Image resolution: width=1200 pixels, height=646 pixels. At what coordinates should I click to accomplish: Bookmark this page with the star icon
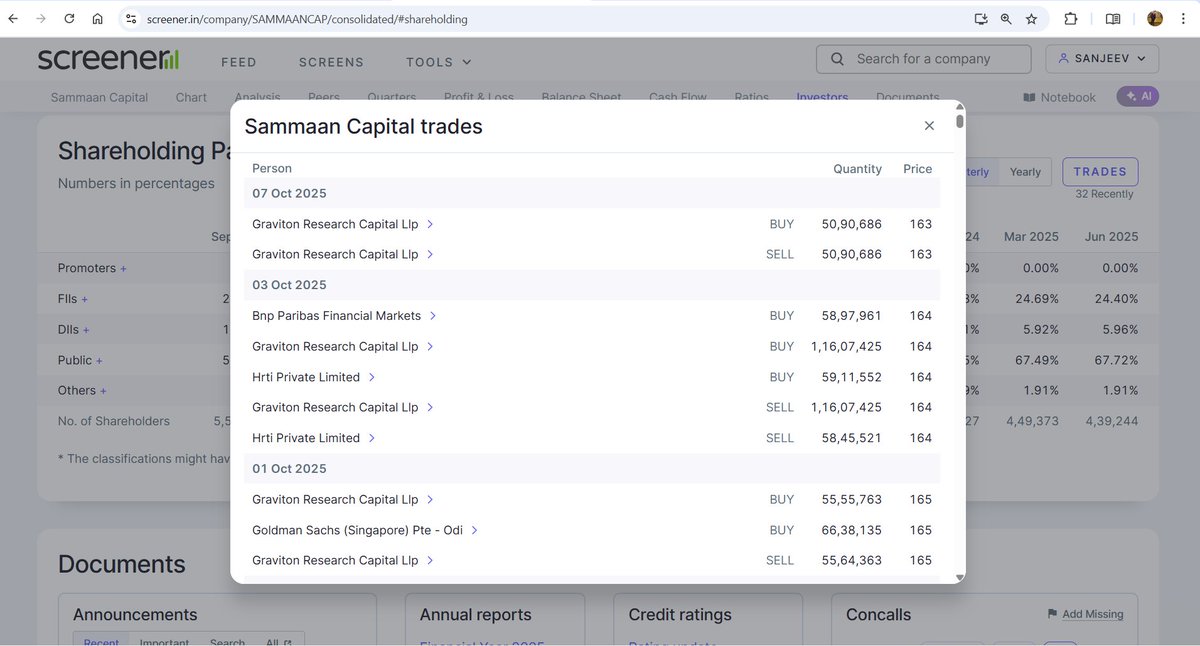(1031, 19)
